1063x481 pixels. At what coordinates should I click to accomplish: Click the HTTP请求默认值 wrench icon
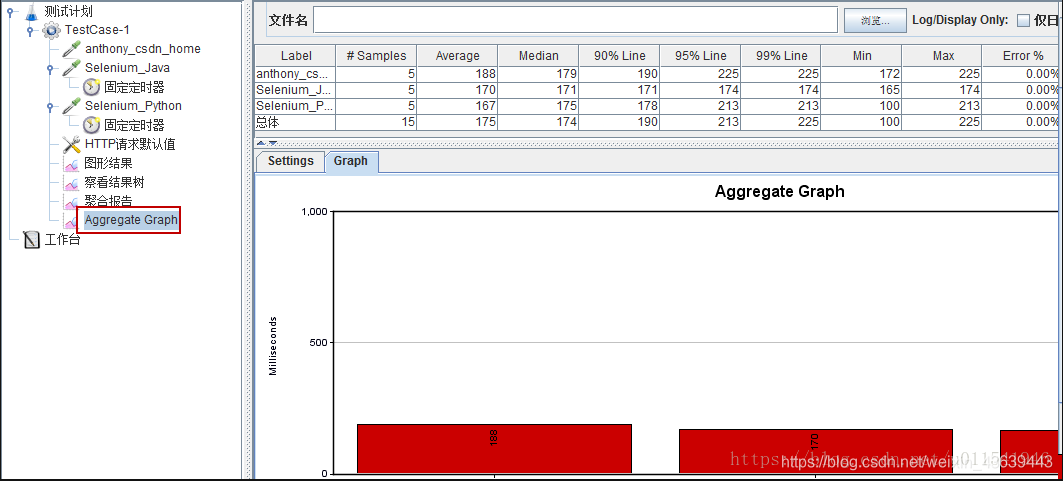click(x=72, y=144)
